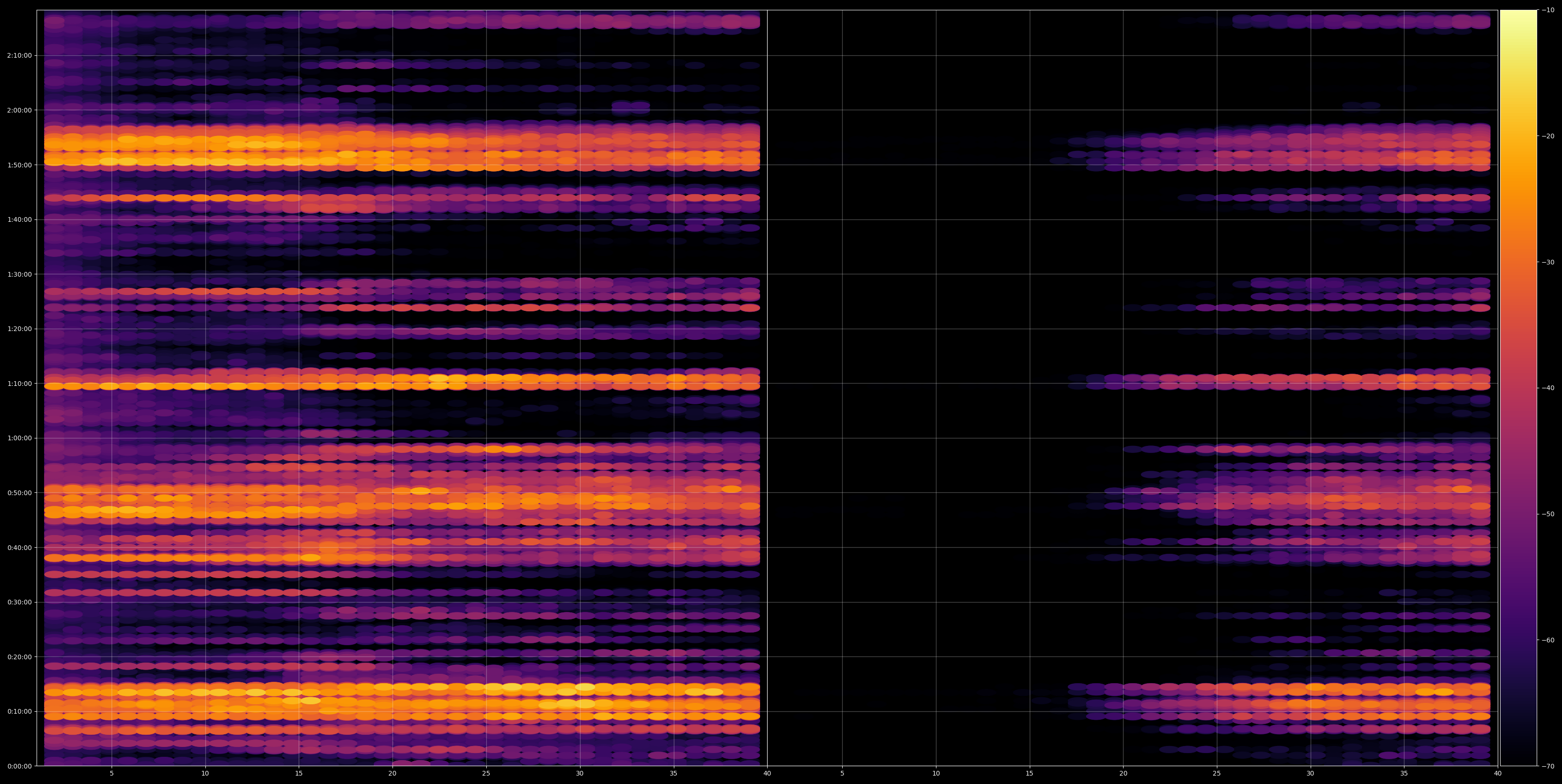Select x-axis tick 20 of the right plot
The height and width of the screenshot is (784, 1562).
[x=1124, y=774]
